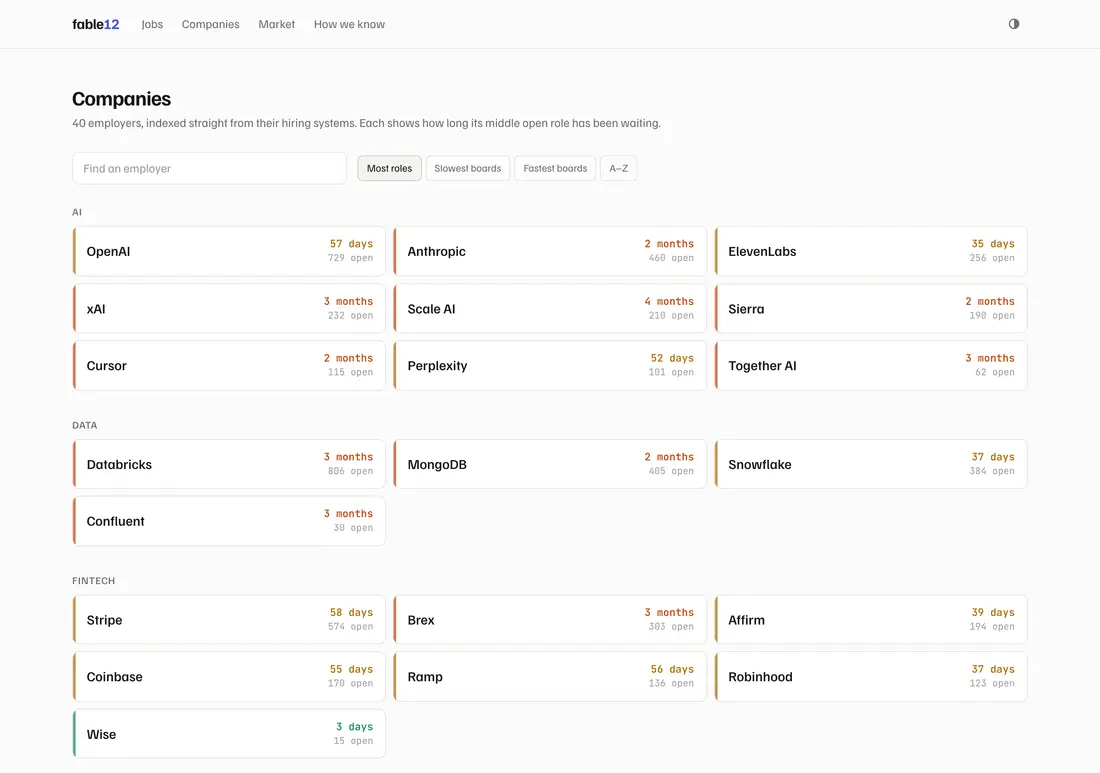Click the "384 open" count on Snowflake
Viewport: 1100px width, 773px height.
click(992, 471)
